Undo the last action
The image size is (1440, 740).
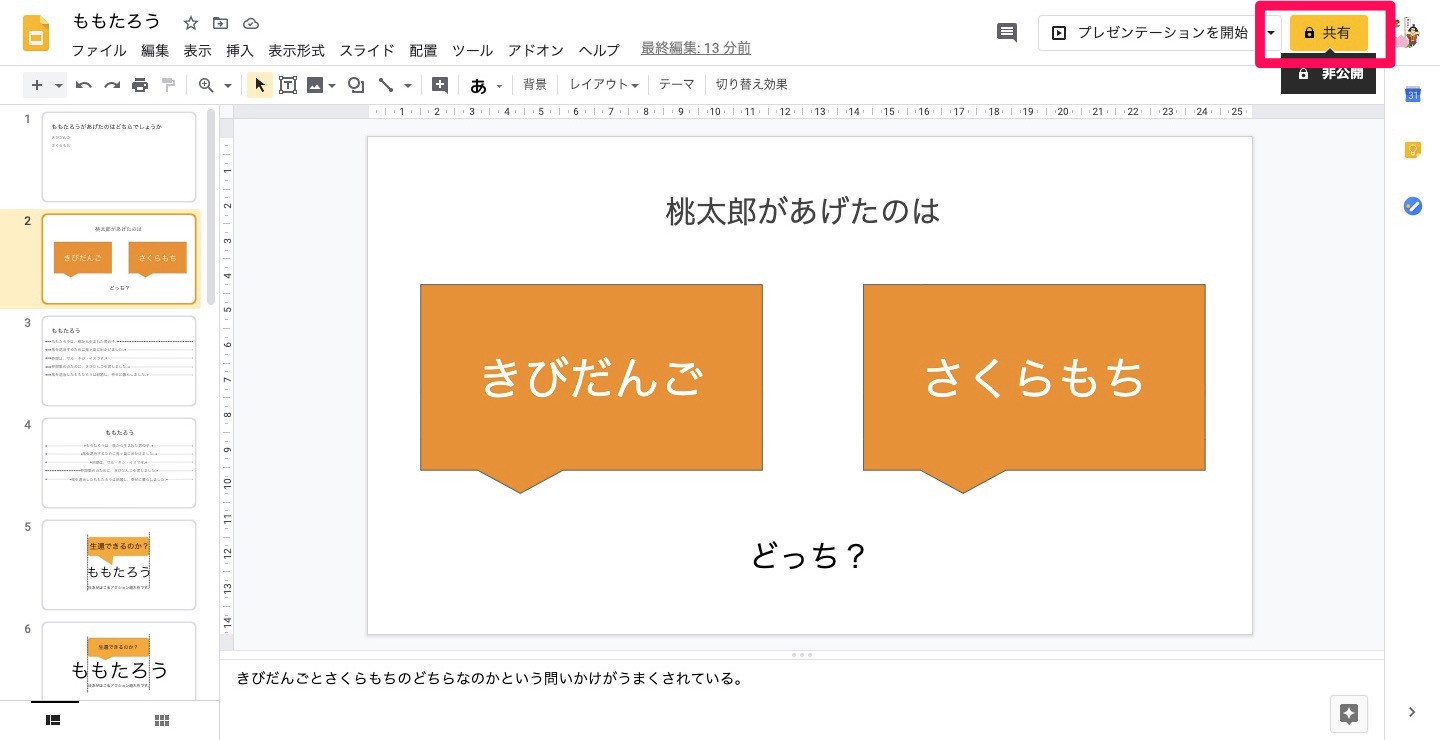coord(84,85)
